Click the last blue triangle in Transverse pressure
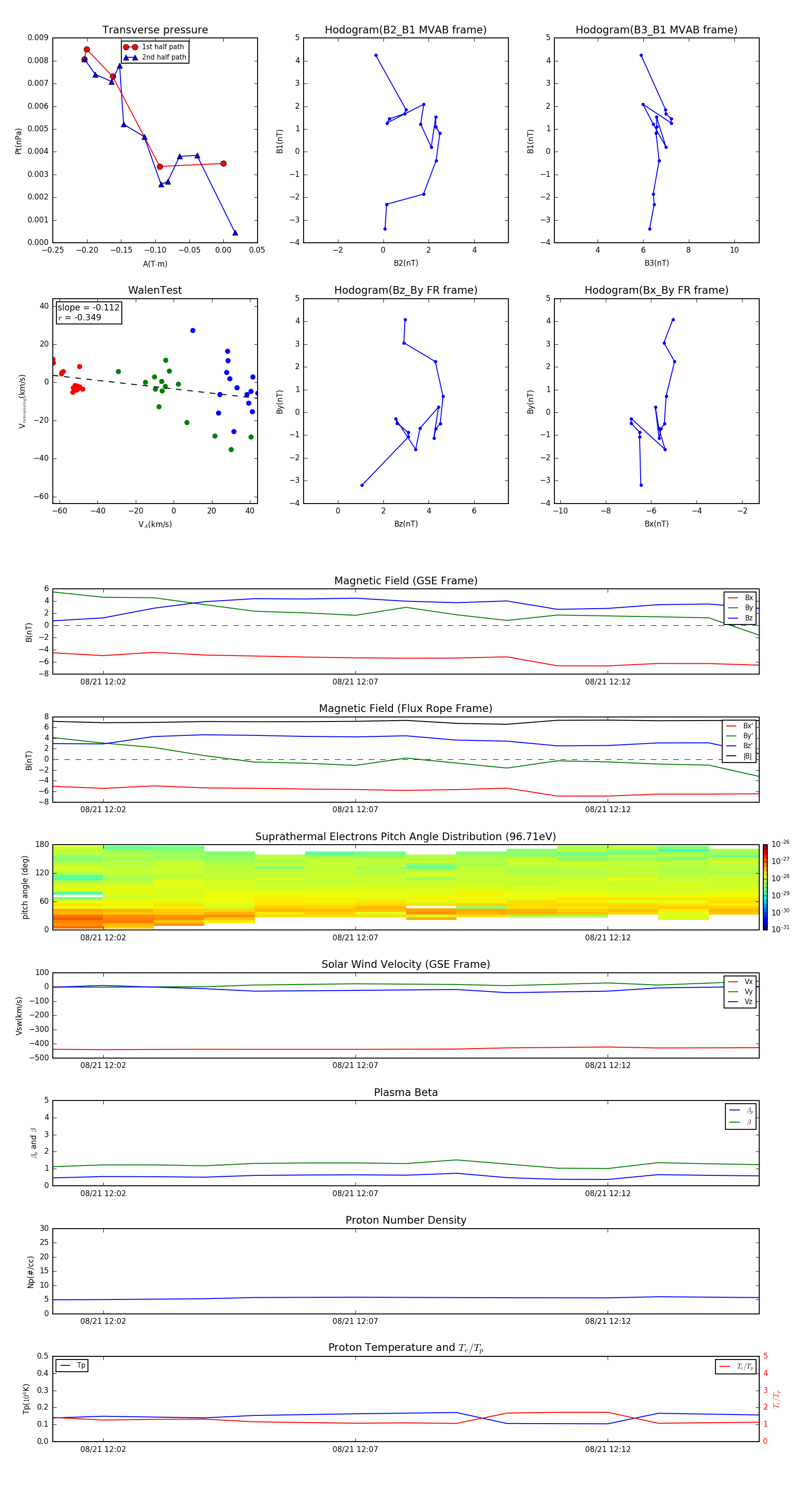Screen dimensions: 812x1489 click(x=235, y=232)
